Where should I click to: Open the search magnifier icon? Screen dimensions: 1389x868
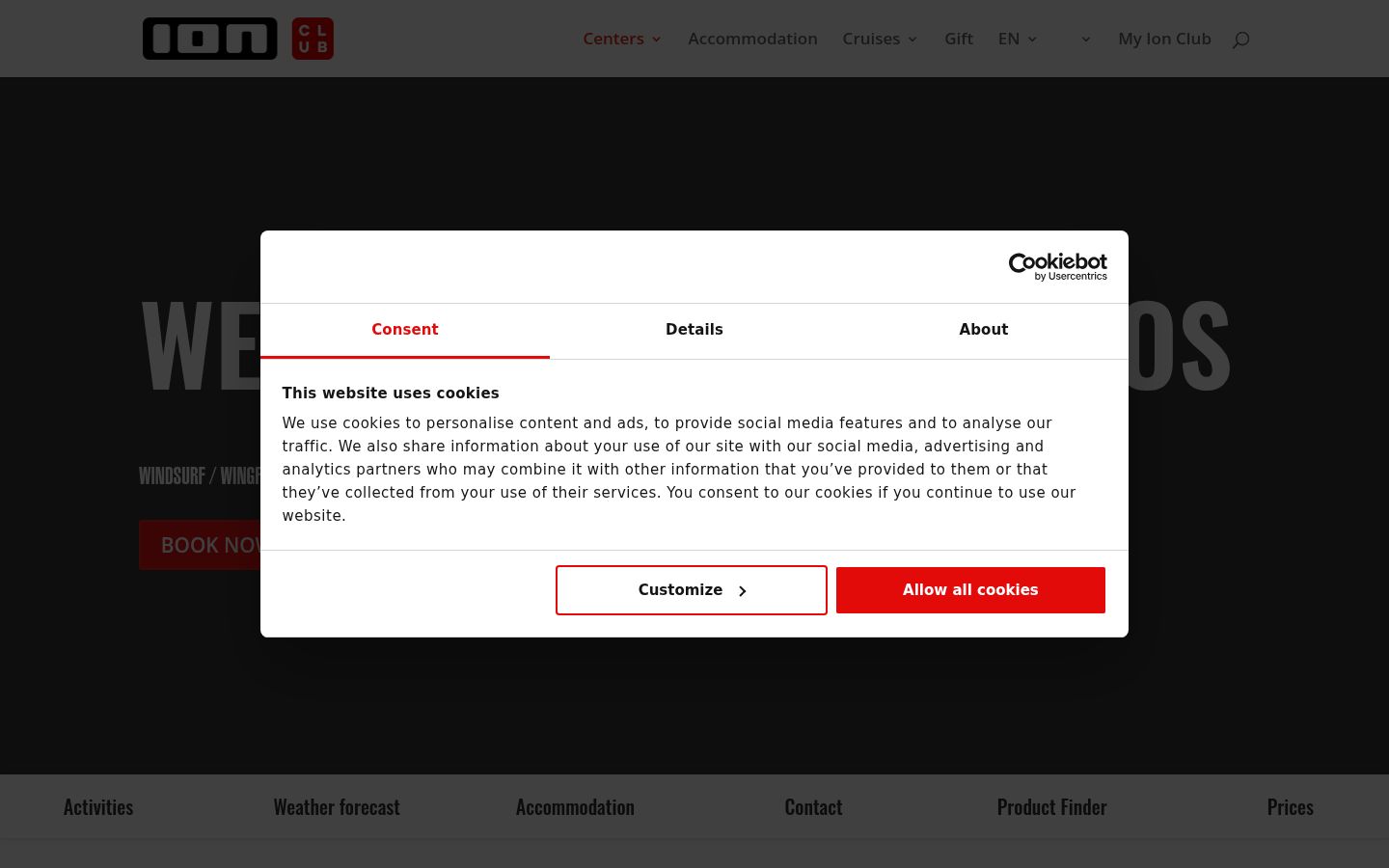1240,40
